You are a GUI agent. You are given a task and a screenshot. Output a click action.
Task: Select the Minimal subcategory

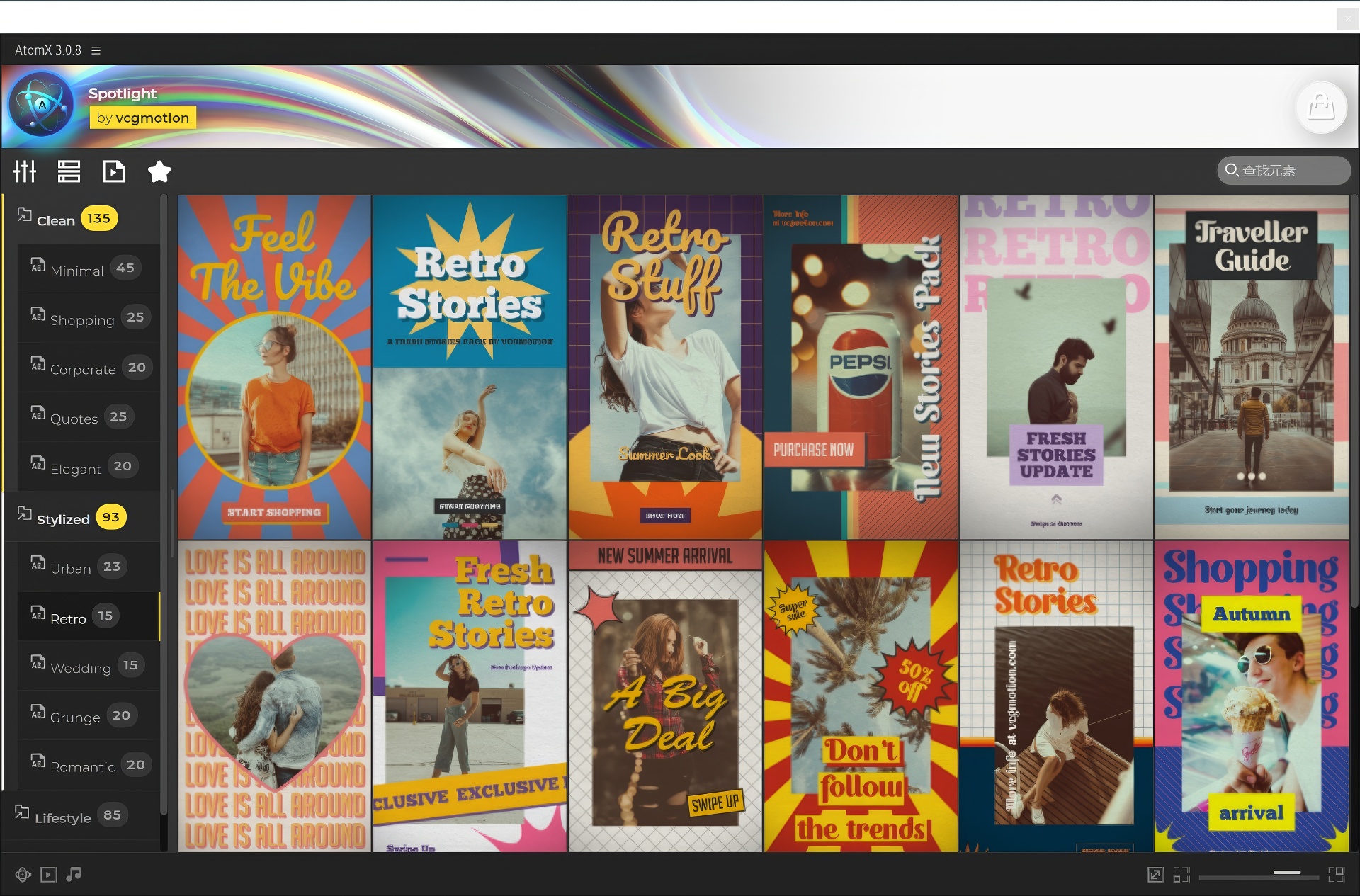[x=89, y=268]
